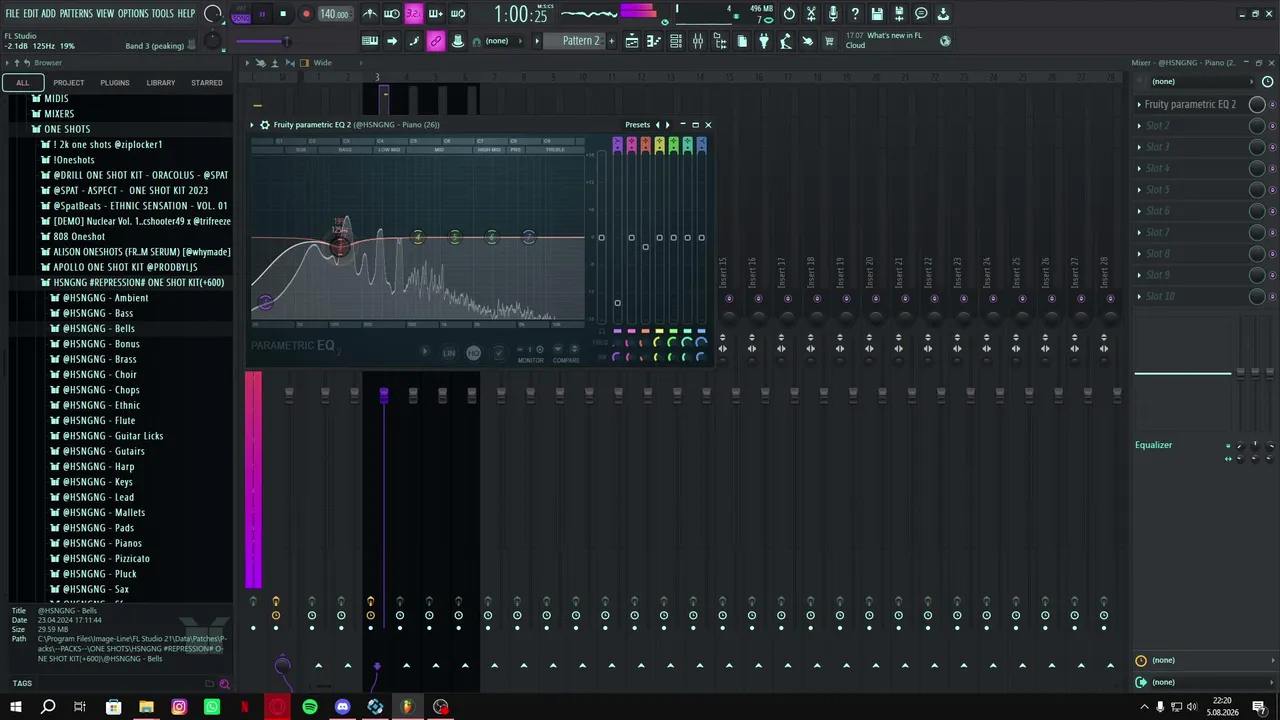
Task: Open the mixer input (none) dropdown at top
Action: [x=1200, y=82]
